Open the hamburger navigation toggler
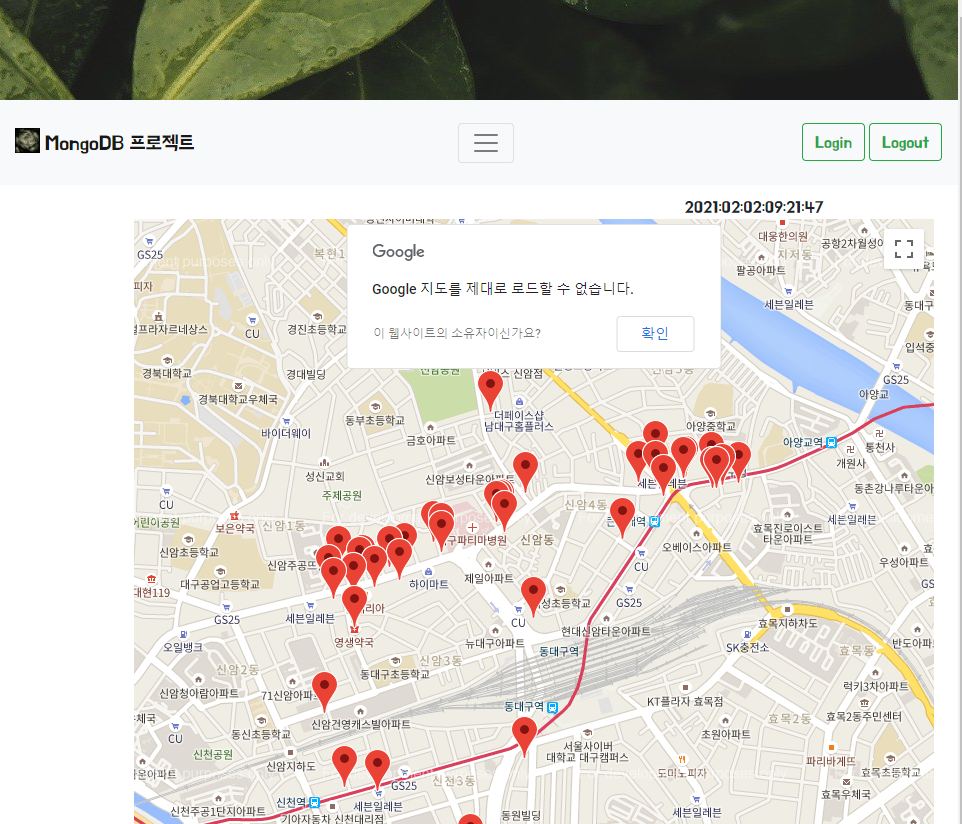 tap(485, 143)
